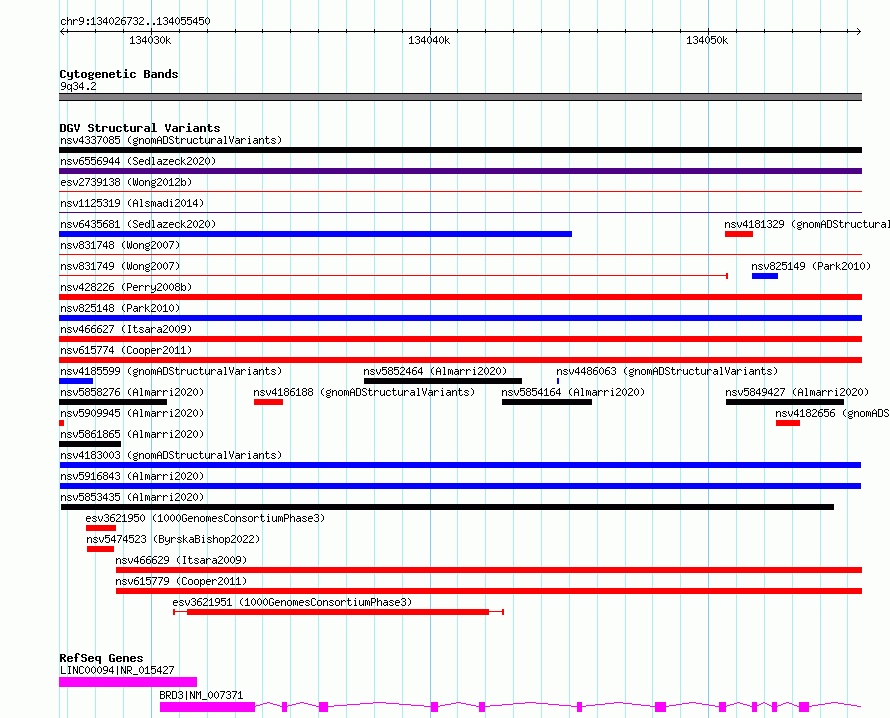
Task: Open esv3621951 (1000GenomesConsortiumPhase3) label
Action: [x=292, y=602]
